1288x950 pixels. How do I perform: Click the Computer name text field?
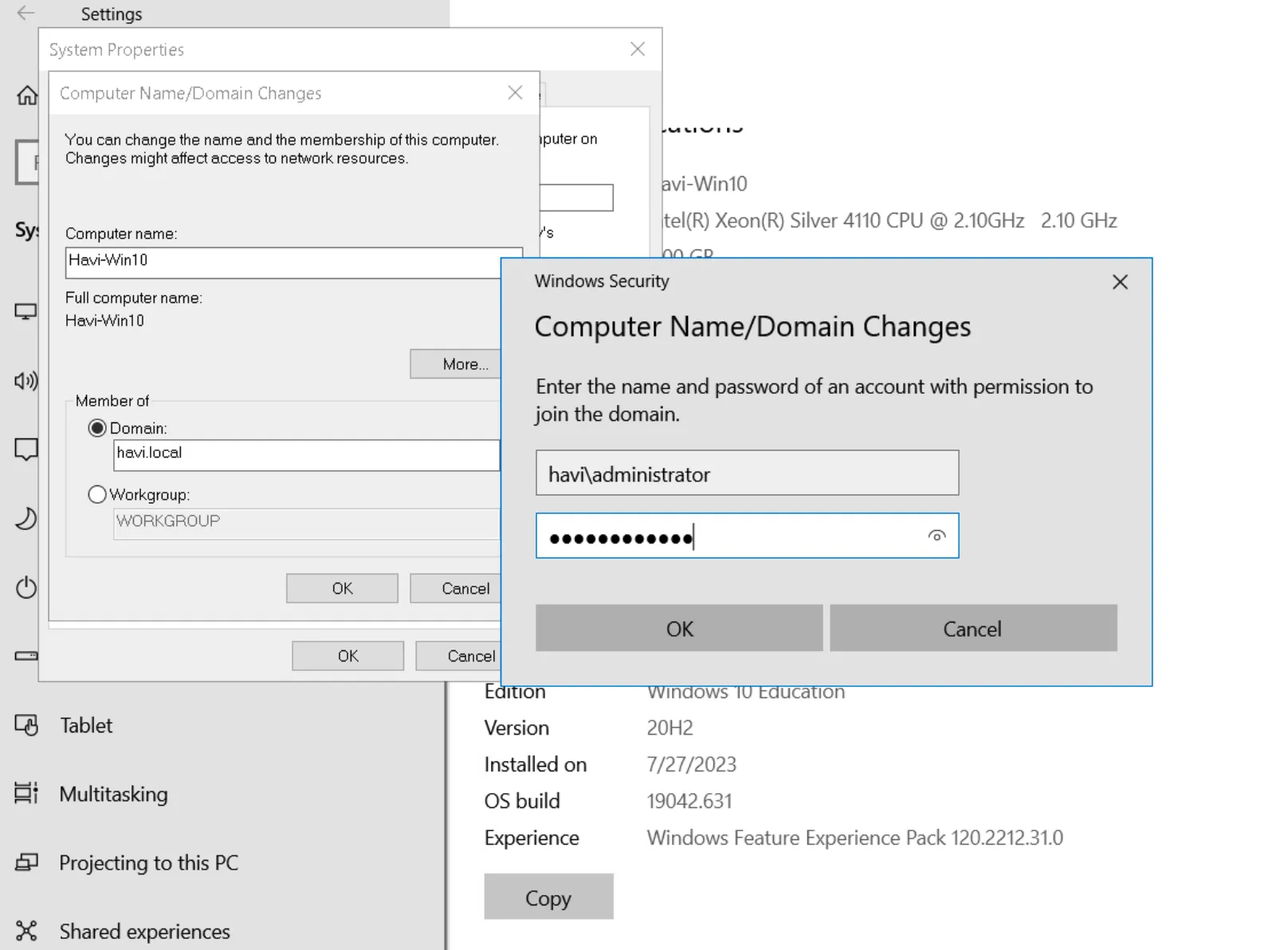[x=283, y=261]
